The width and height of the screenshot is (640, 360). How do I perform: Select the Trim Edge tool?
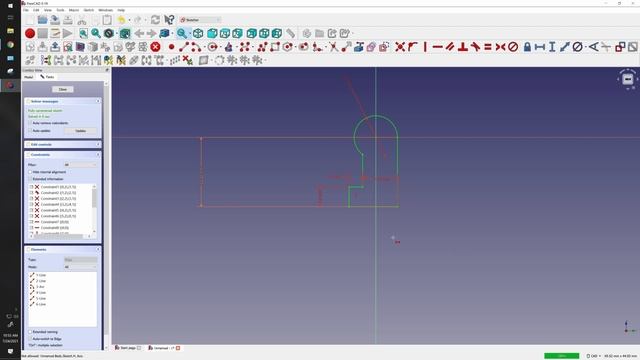(x=333, y=47)
